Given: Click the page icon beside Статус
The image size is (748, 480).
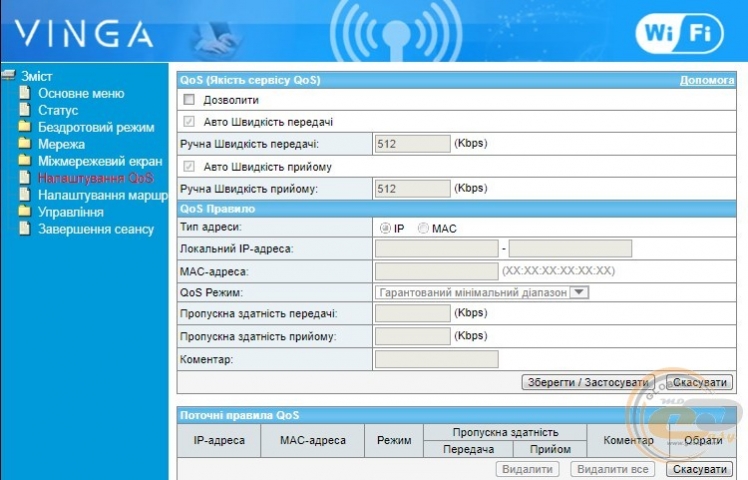Looking at the screenshot, I should click(25, 110).
